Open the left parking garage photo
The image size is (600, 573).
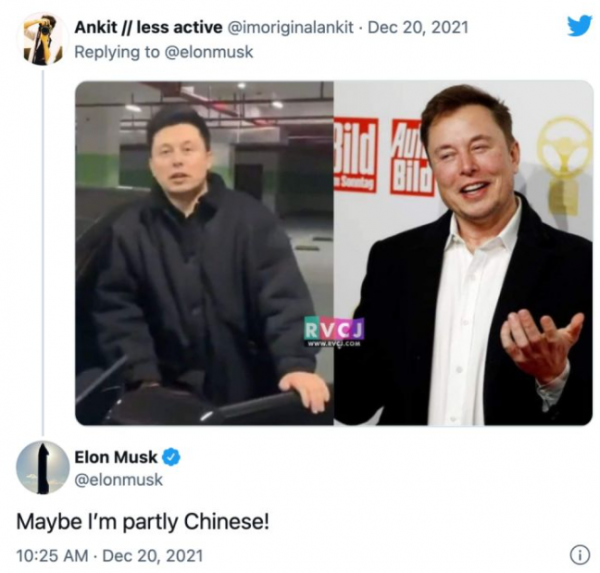204,253
